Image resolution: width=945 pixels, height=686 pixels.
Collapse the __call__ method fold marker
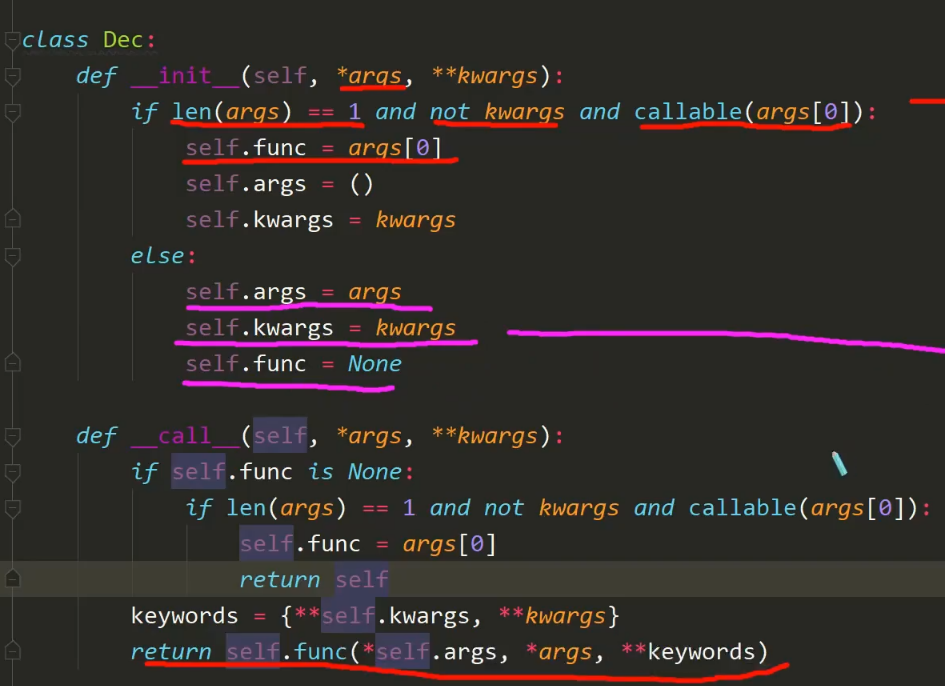pos(12,437)
